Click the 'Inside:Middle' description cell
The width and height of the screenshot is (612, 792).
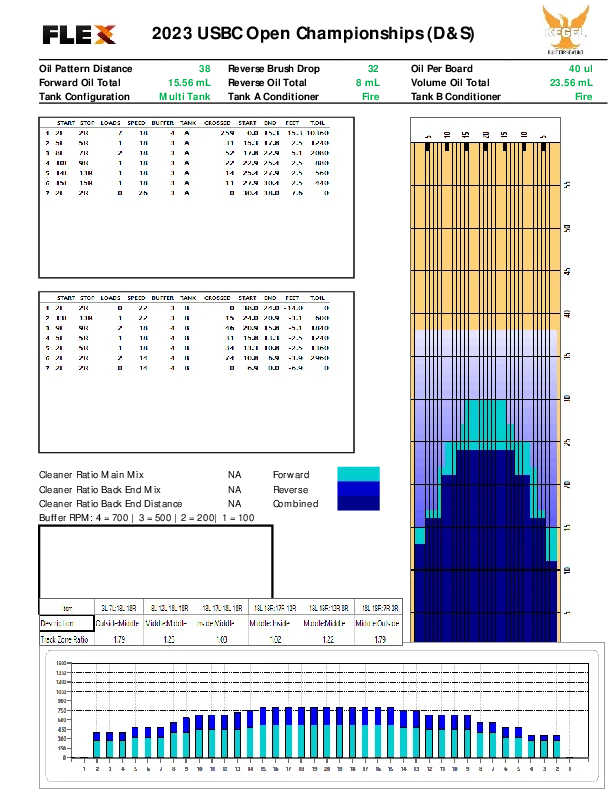pos(216,623)
